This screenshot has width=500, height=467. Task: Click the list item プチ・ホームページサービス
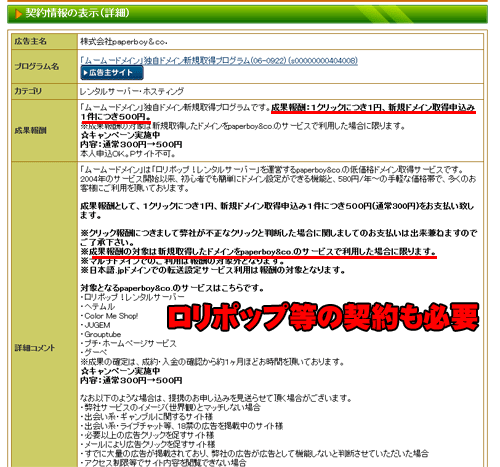[x=128, y=344]
